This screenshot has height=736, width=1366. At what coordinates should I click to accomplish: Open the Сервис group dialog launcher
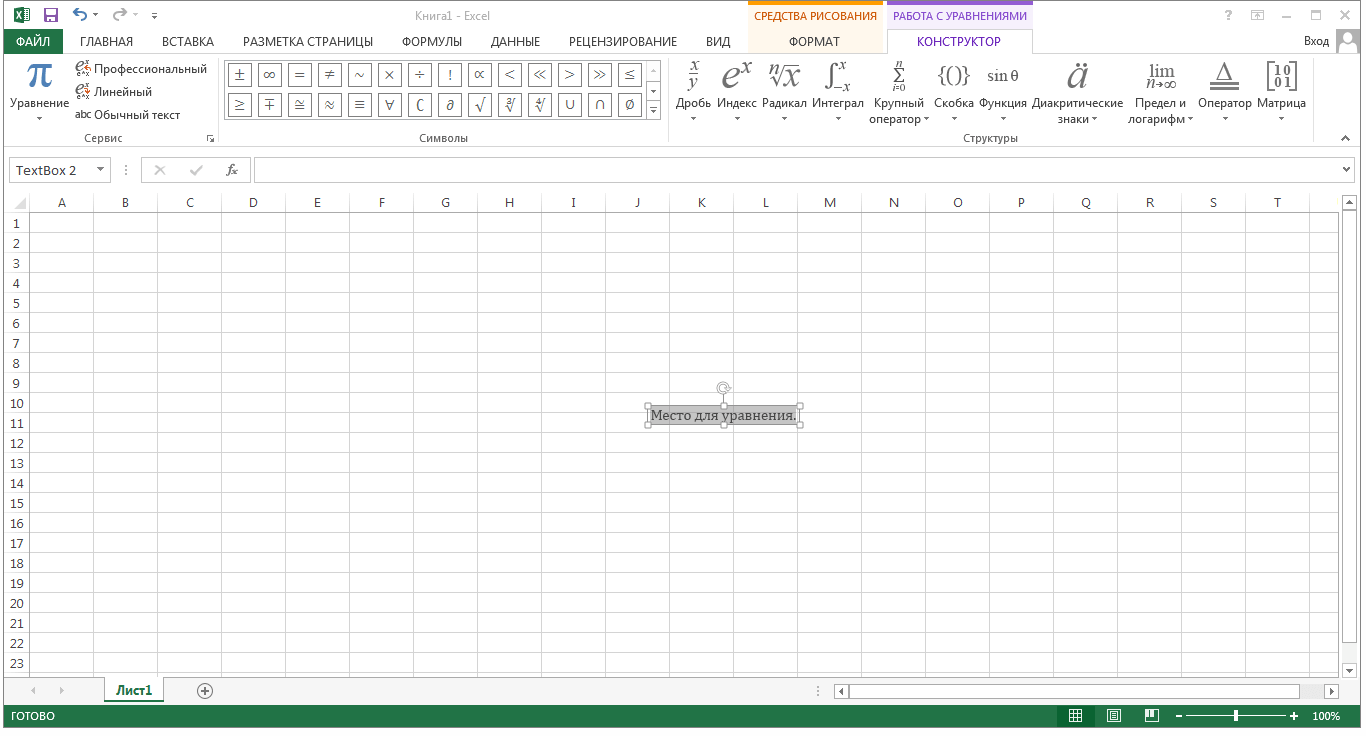coord(211,138)
